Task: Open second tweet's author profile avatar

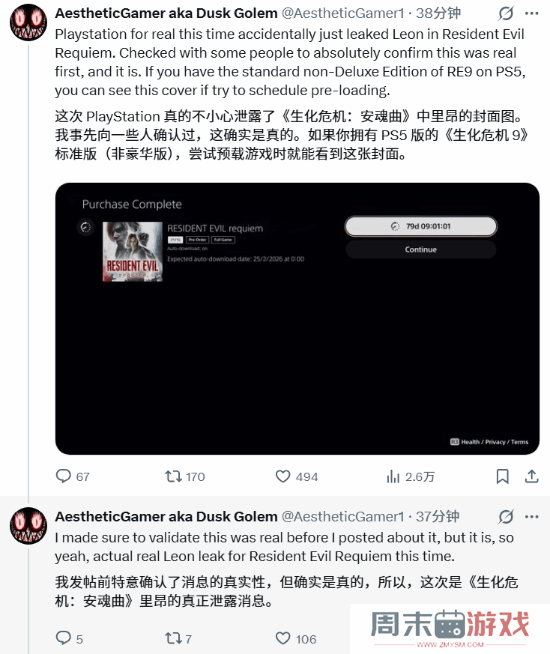Action: 28,526
